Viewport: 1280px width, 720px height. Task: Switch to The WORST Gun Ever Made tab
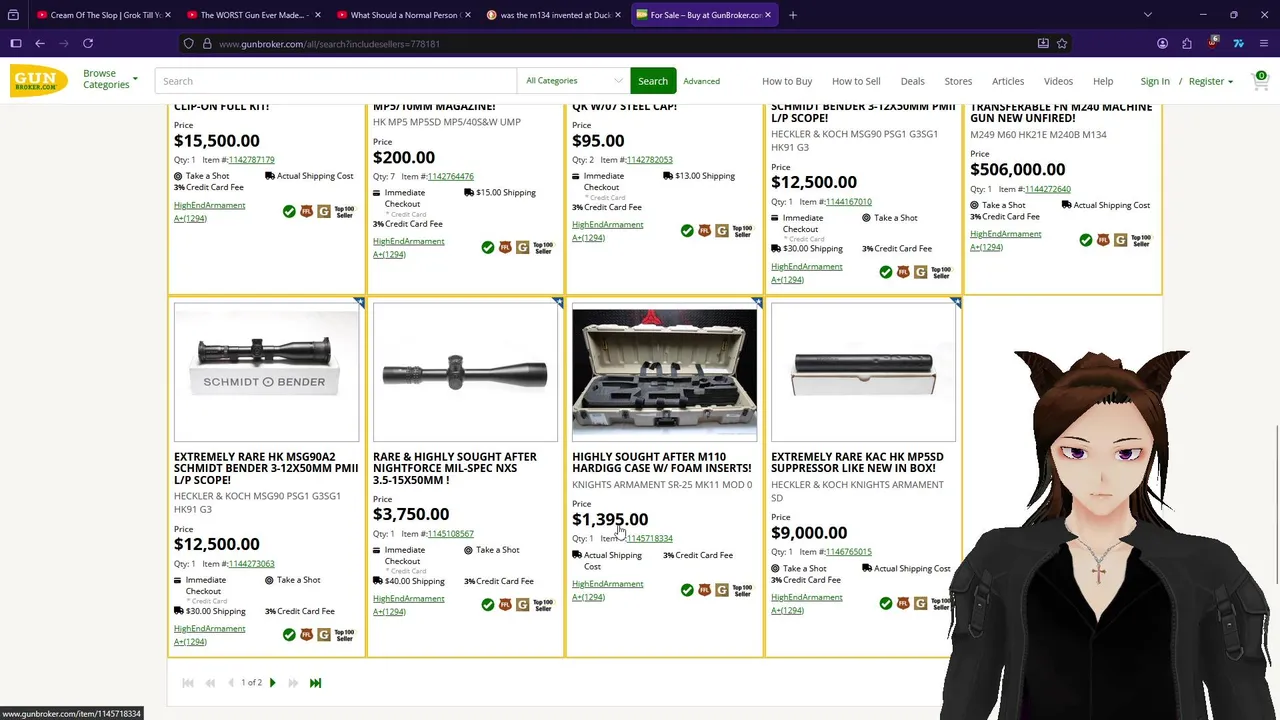click(254, 15)
